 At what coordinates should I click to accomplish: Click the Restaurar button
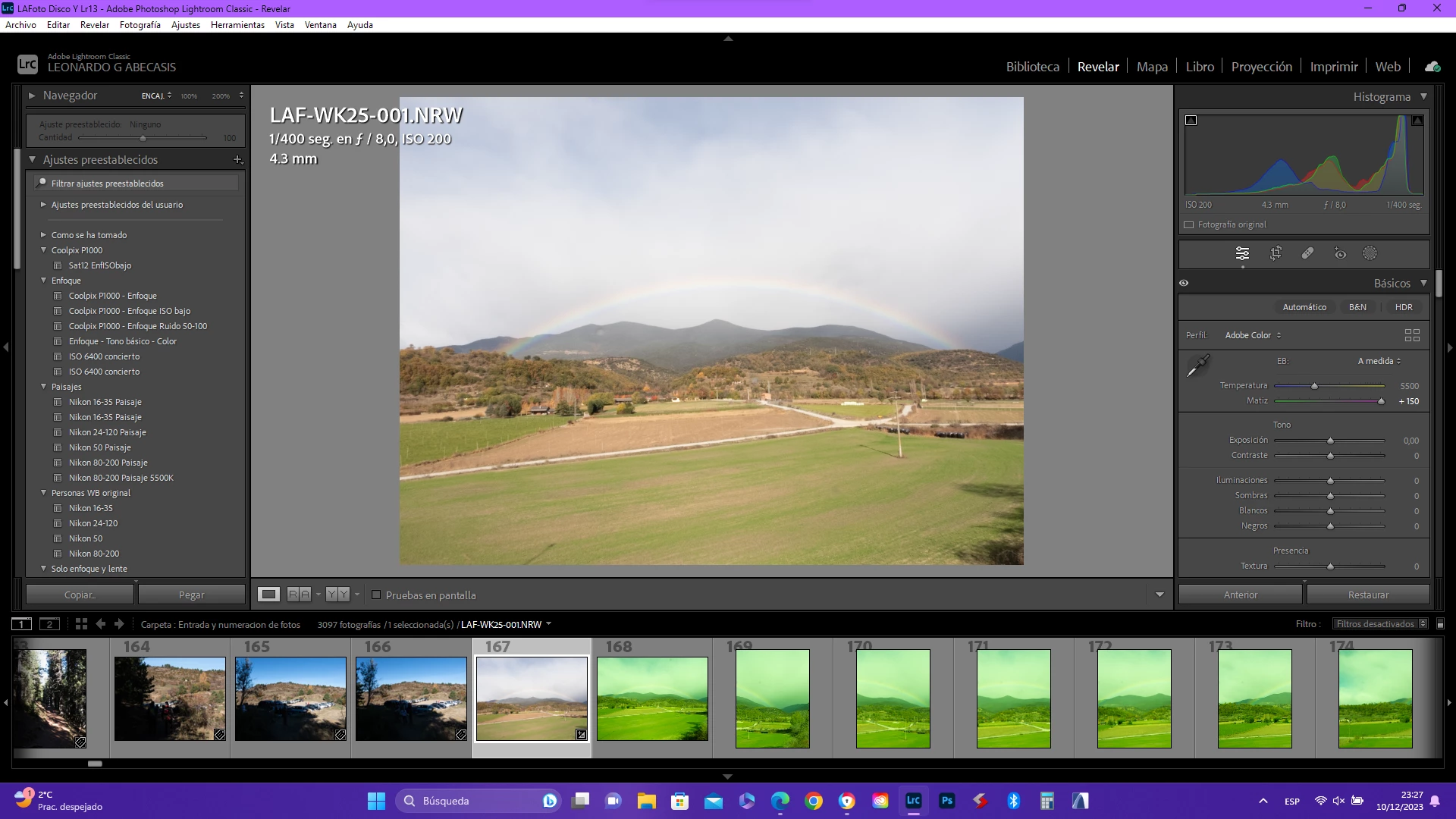(x=1368, y=595)
